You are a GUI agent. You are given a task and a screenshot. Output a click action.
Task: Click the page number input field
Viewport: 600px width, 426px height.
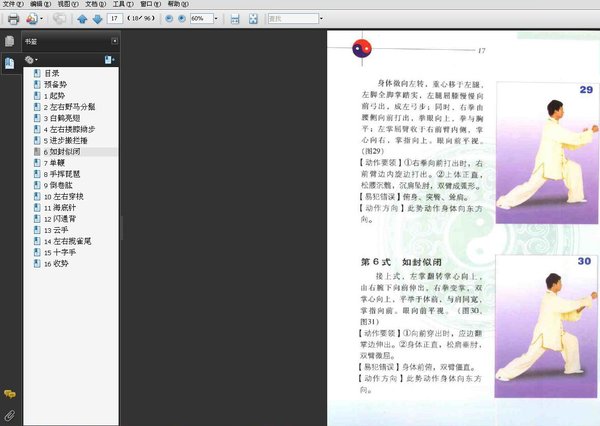[x=115, y=18]
